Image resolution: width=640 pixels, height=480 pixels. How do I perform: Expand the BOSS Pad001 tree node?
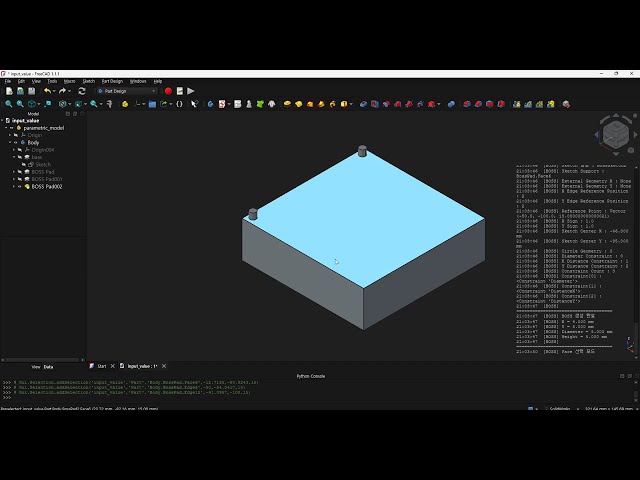point(14,179)
